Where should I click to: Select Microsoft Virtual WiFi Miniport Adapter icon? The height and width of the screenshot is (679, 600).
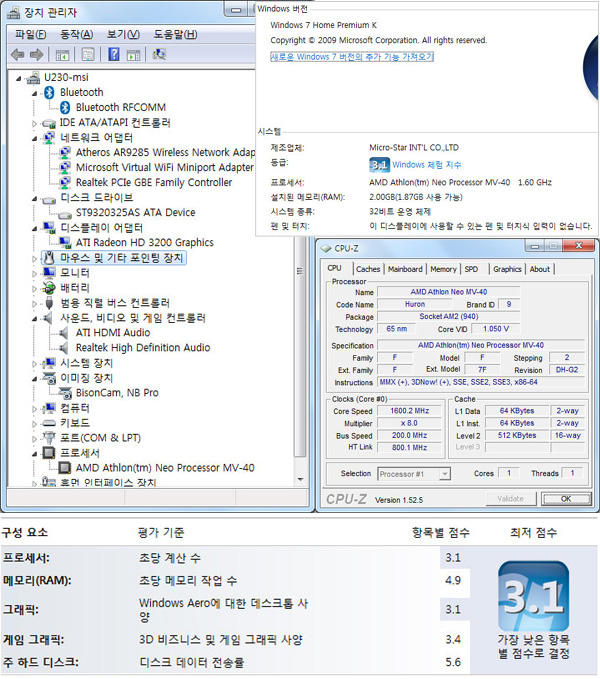[65, 168]
